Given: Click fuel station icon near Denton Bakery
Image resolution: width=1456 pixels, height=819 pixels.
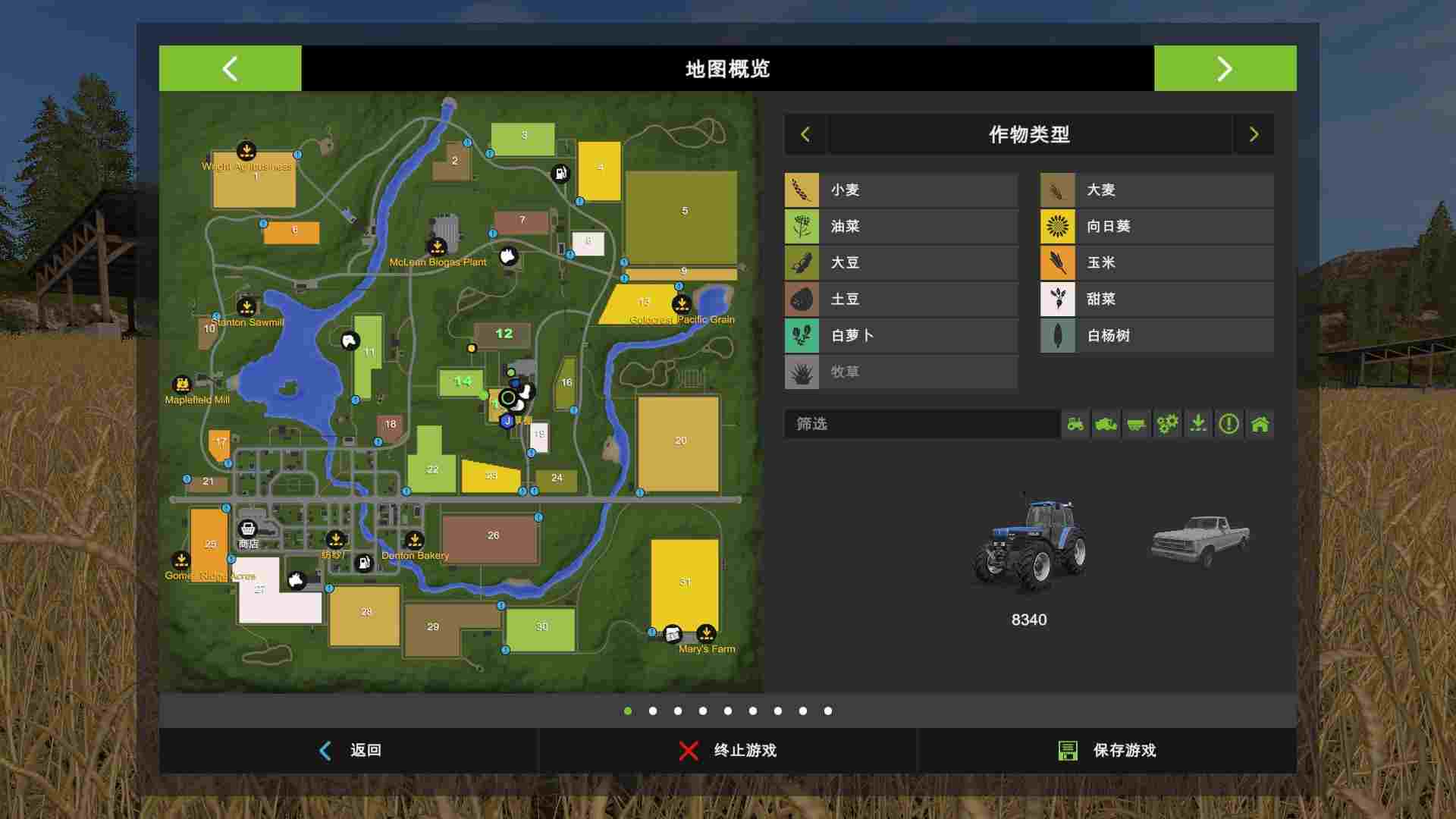Looking at the screenshot, I should point(364,563).
